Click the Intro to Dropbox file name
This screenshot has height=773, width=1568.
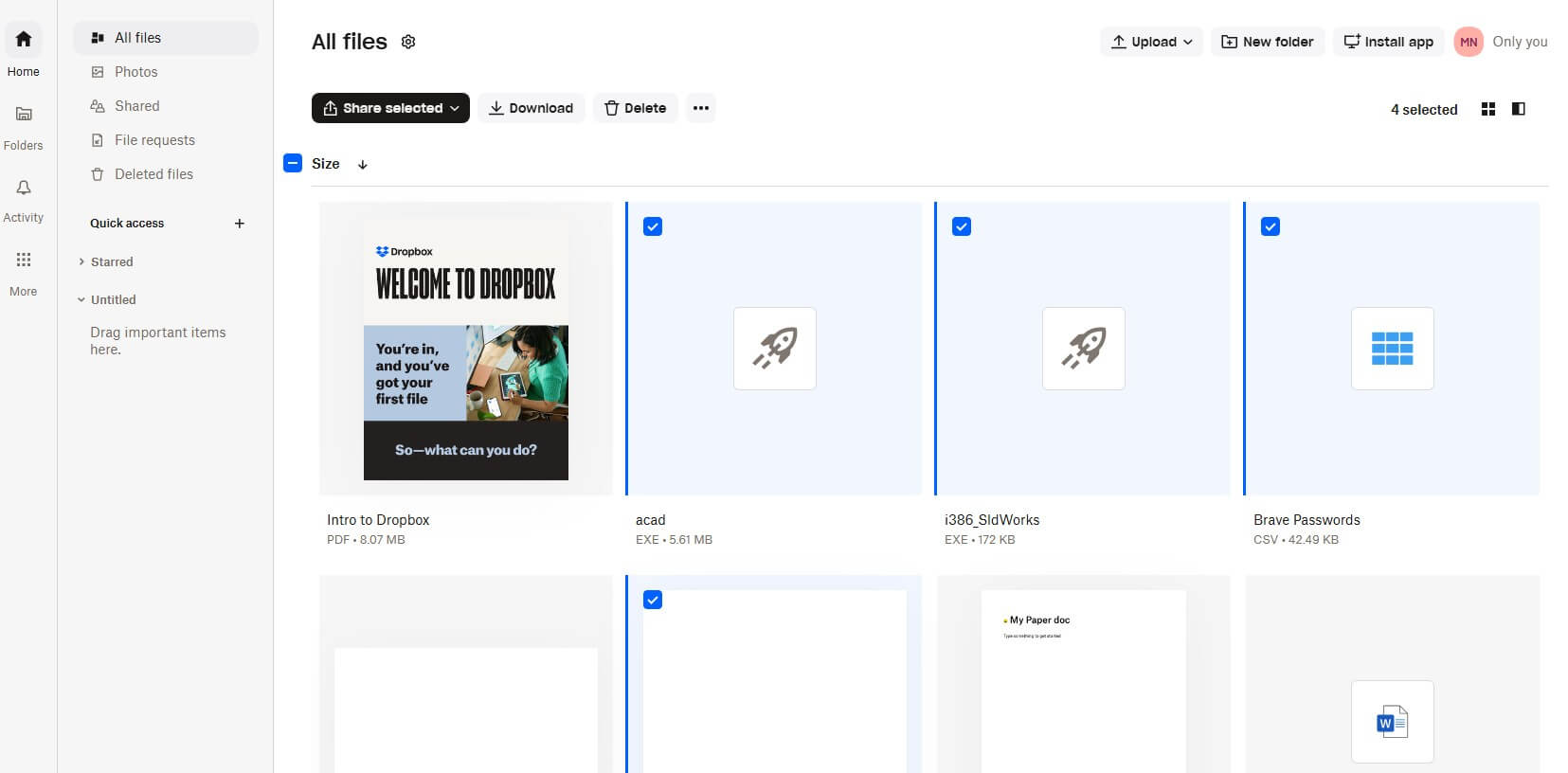(378, 520)
